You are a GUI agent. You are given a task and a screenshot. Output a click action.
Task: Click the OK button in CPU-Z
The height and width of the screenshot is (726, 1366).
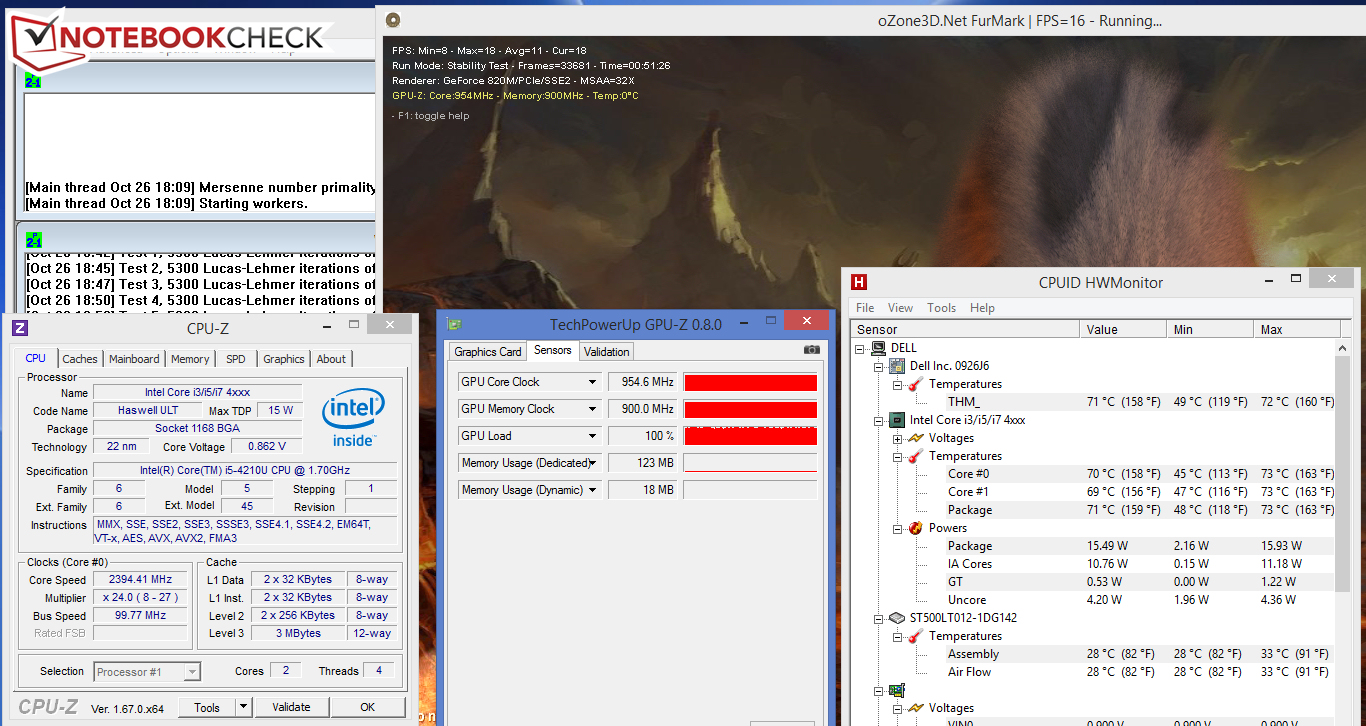point(367,707)
